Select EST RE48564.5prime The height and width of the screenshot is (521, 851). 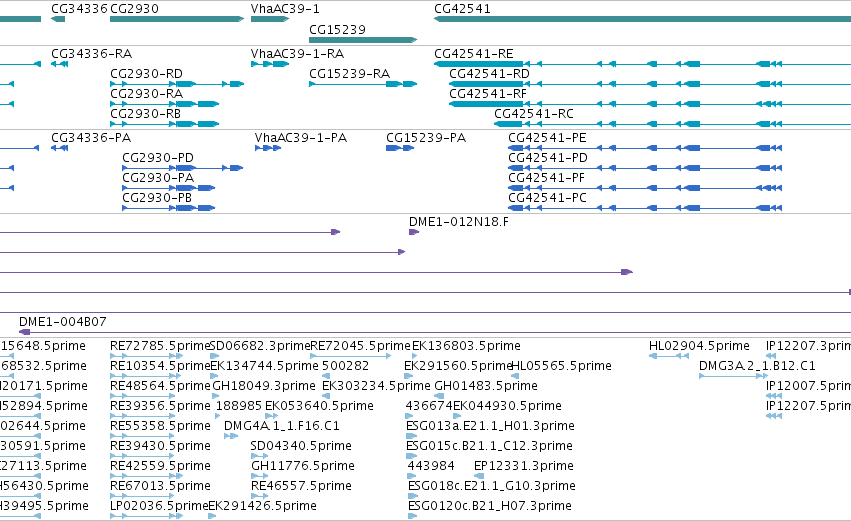(x=160, y=386)
